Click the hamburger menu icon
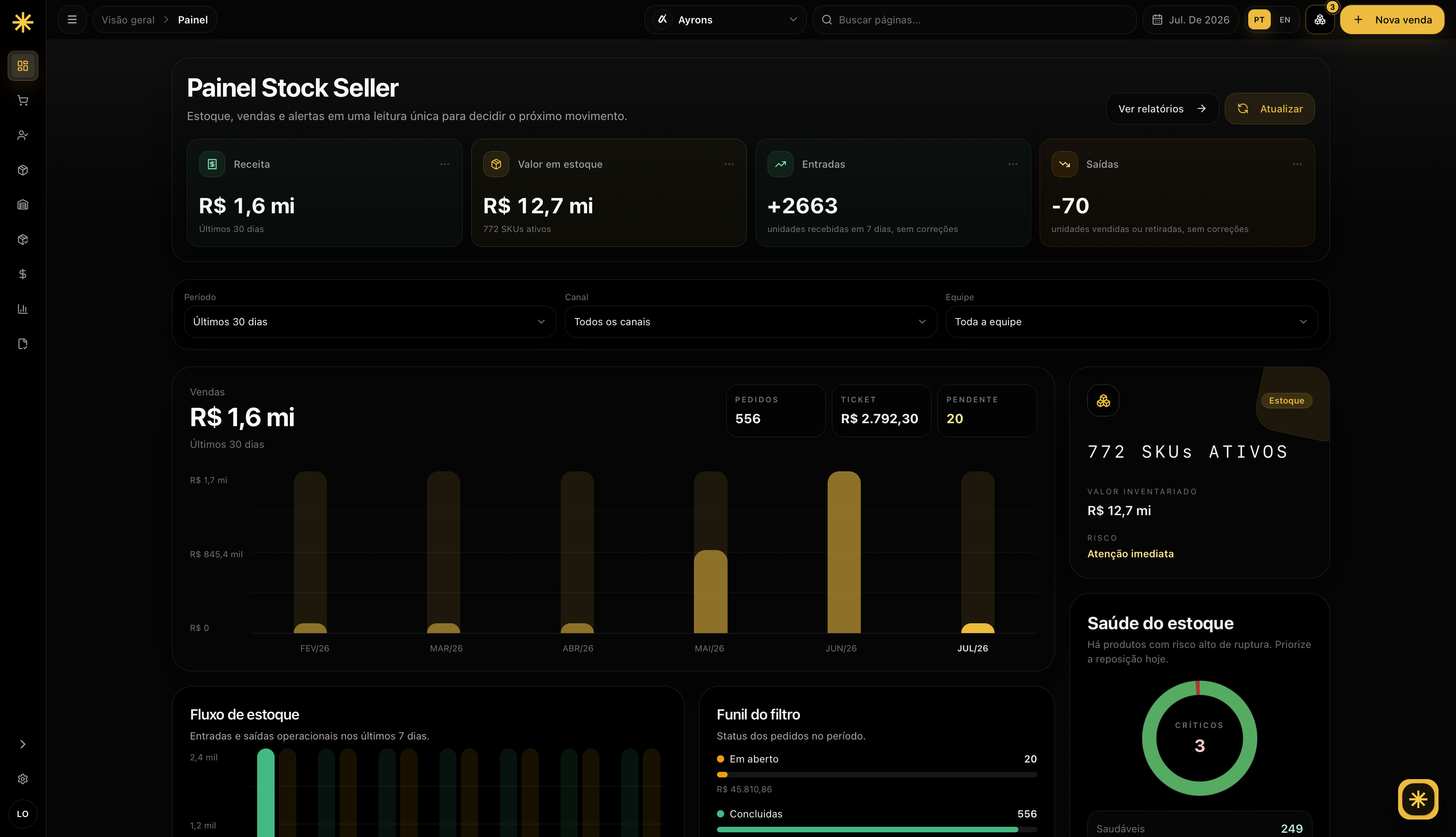This screenshot has width=1456, height=837. [72, 20]
